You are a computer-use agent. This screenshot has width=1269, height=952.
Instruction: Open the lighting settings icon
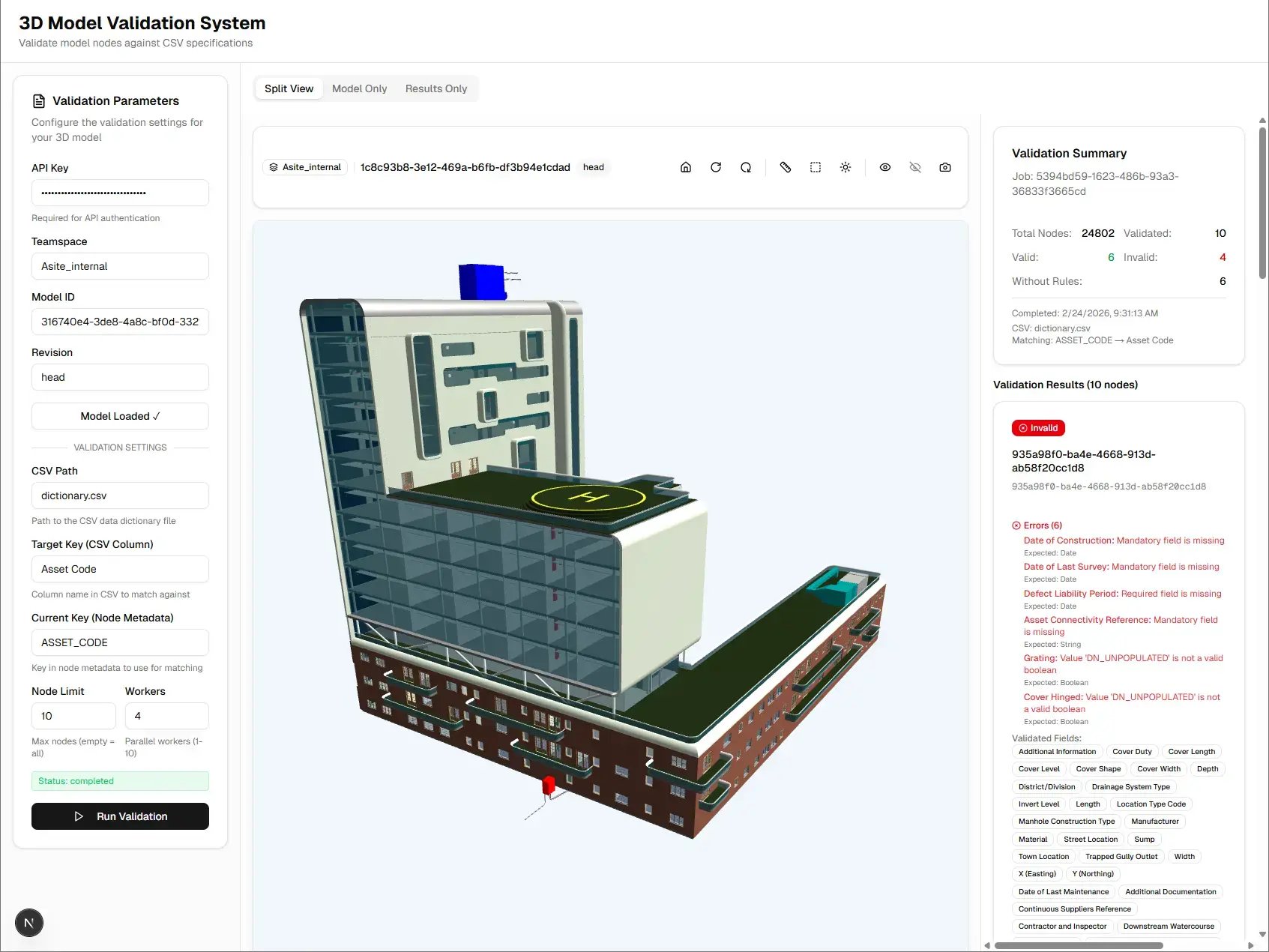pyautogui.click(x=846, y=167)
